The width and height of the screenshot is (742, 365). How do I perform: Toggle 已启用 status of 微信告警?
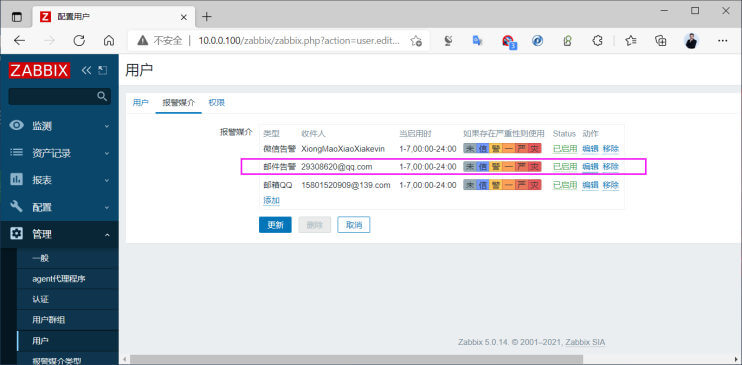(565, 149)
